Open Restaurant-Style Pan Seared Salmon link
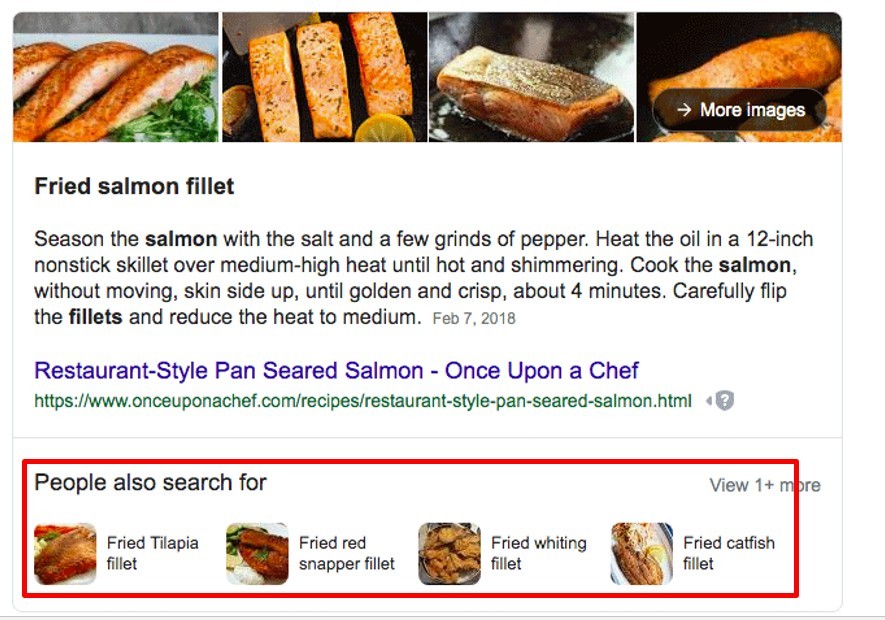Image resolution: width=885 pixels, height=620 pixels. point(336,371)
